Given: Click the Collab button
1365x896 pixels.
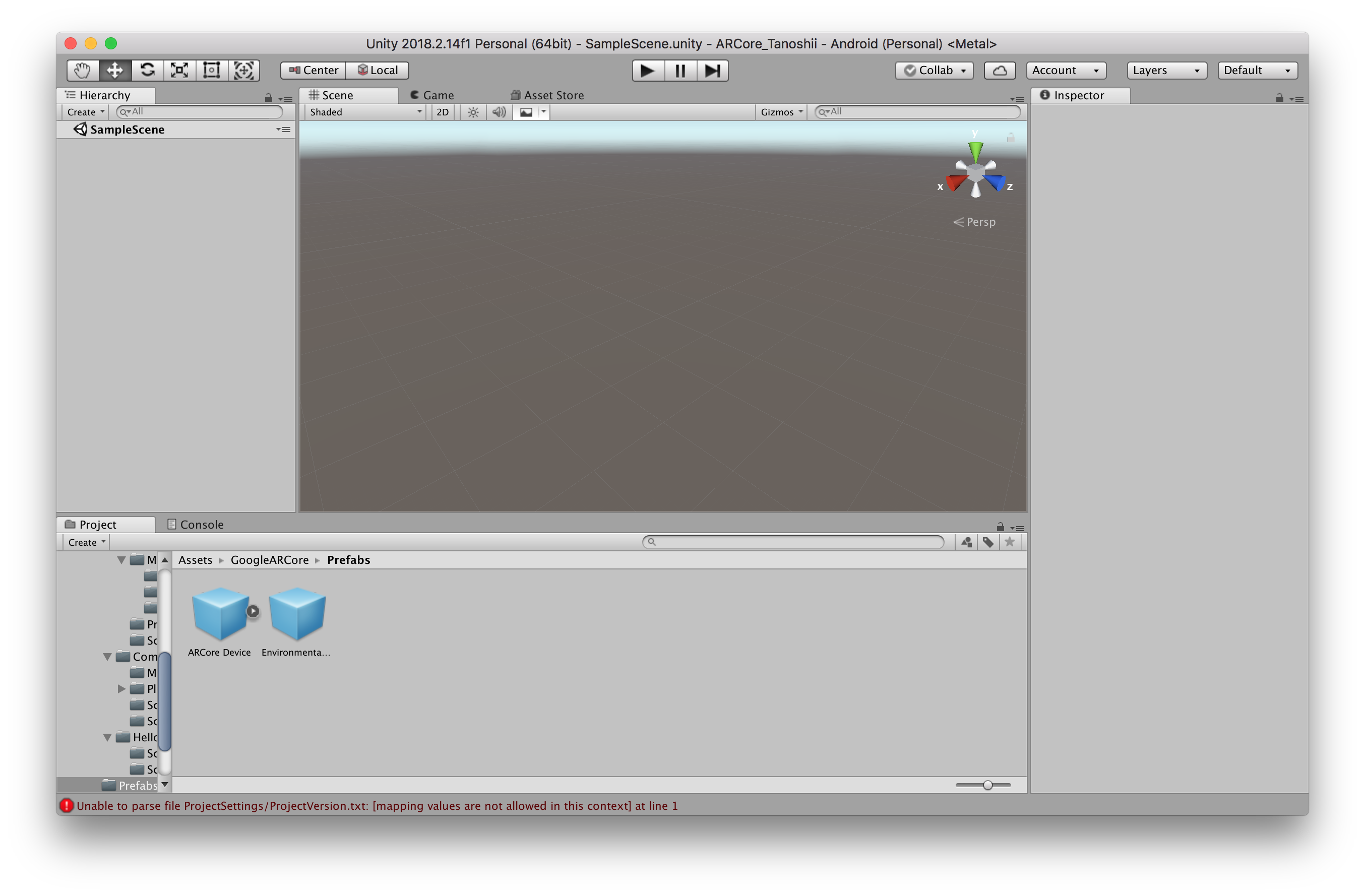Looking at the screenshot, I should click(x=934, y=71).
